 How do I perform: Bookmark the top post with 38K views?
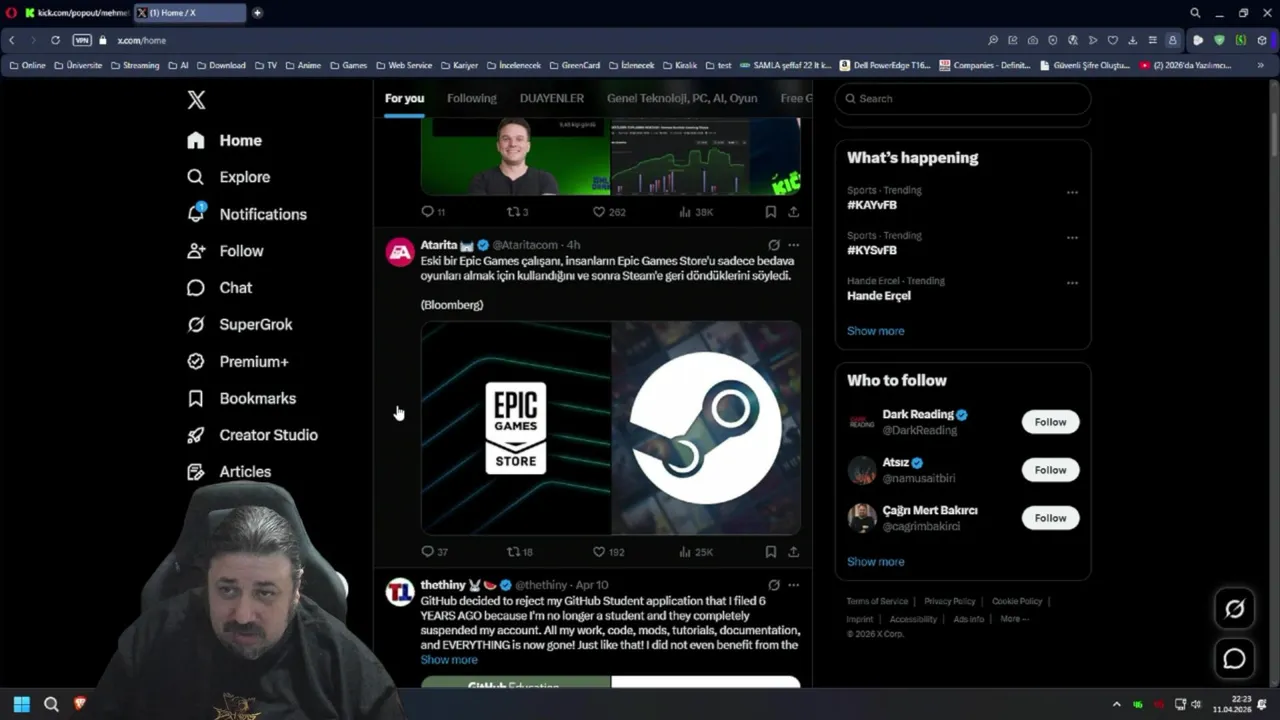coord(770,212)
